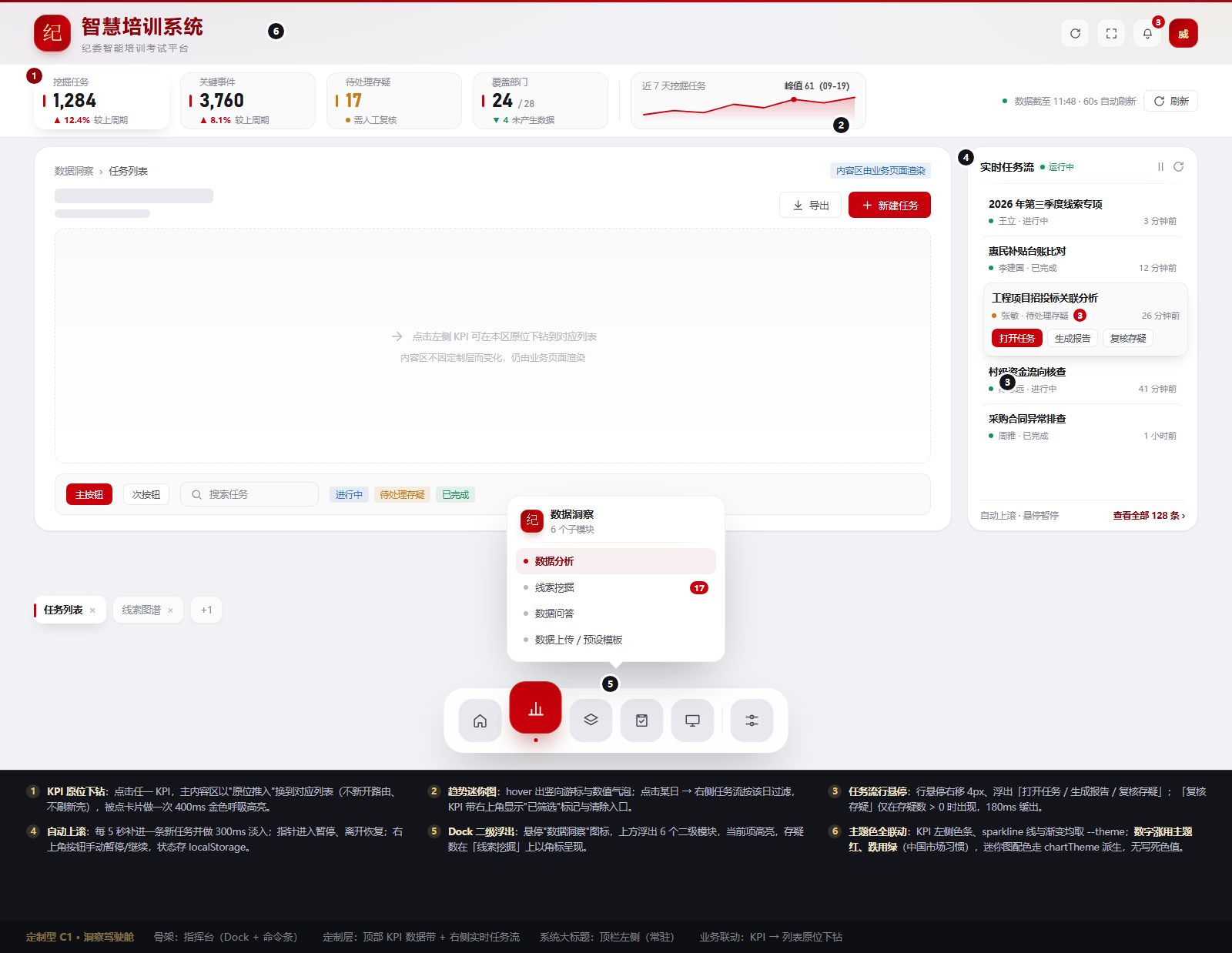Close the 线索图谱 tab
This screenshot has width=1232, height=953.
click(170, 610)
